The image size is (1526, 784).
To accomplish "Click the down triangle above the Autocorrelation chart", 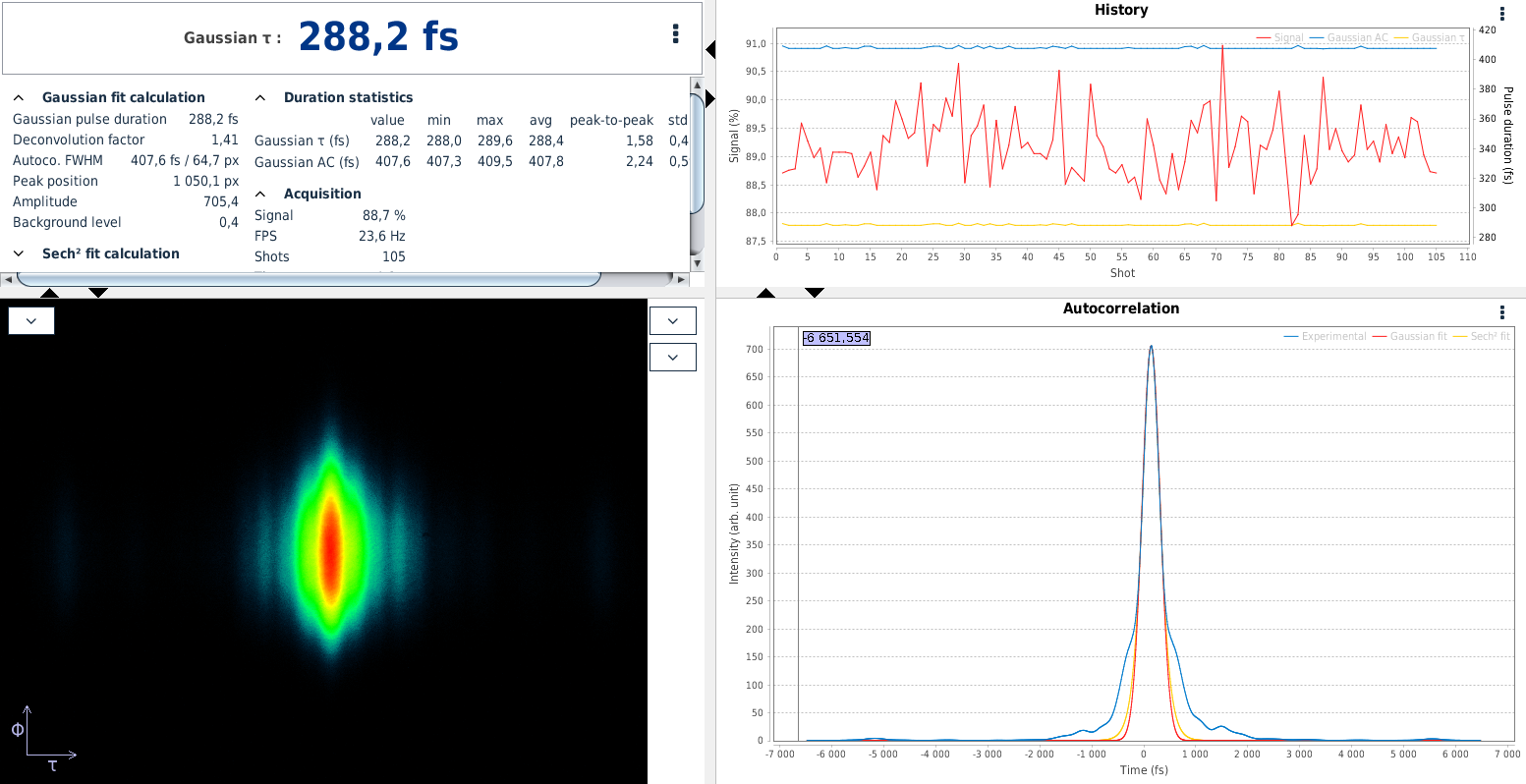I will point(815,292).
